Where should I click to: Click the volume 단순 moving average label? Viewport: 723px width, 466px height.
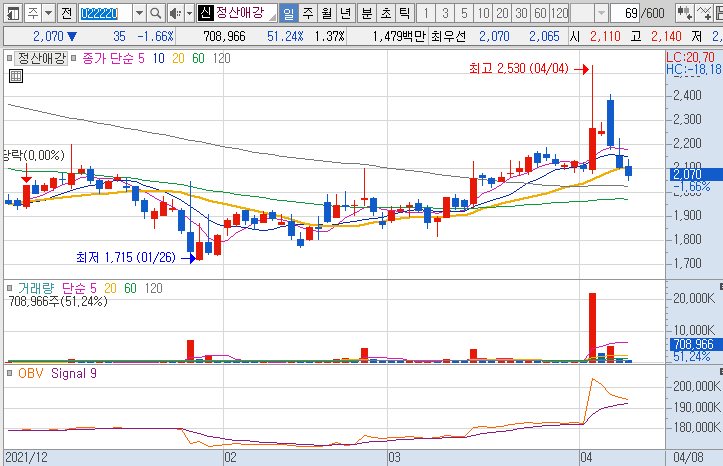click(74, 289)
